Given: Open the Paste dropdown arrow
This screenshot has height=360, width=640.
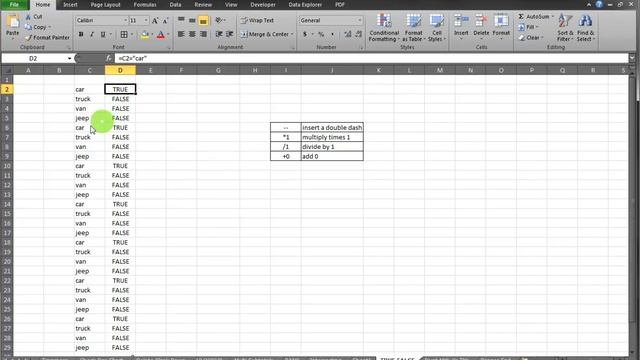Looking at the screenshot, I should click(x=13, y=39).
